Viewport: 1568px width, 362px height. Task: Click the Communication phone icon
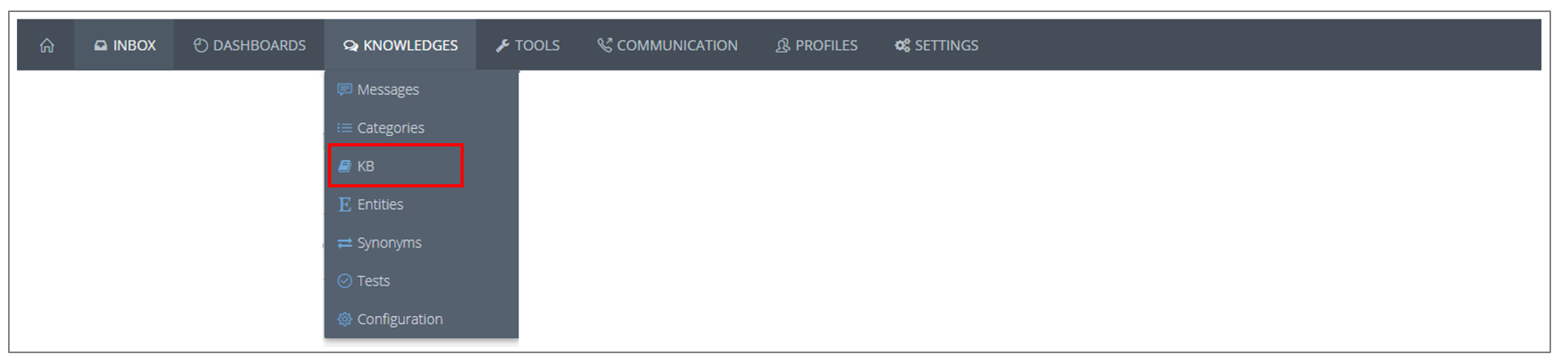(x=604, y=45)
